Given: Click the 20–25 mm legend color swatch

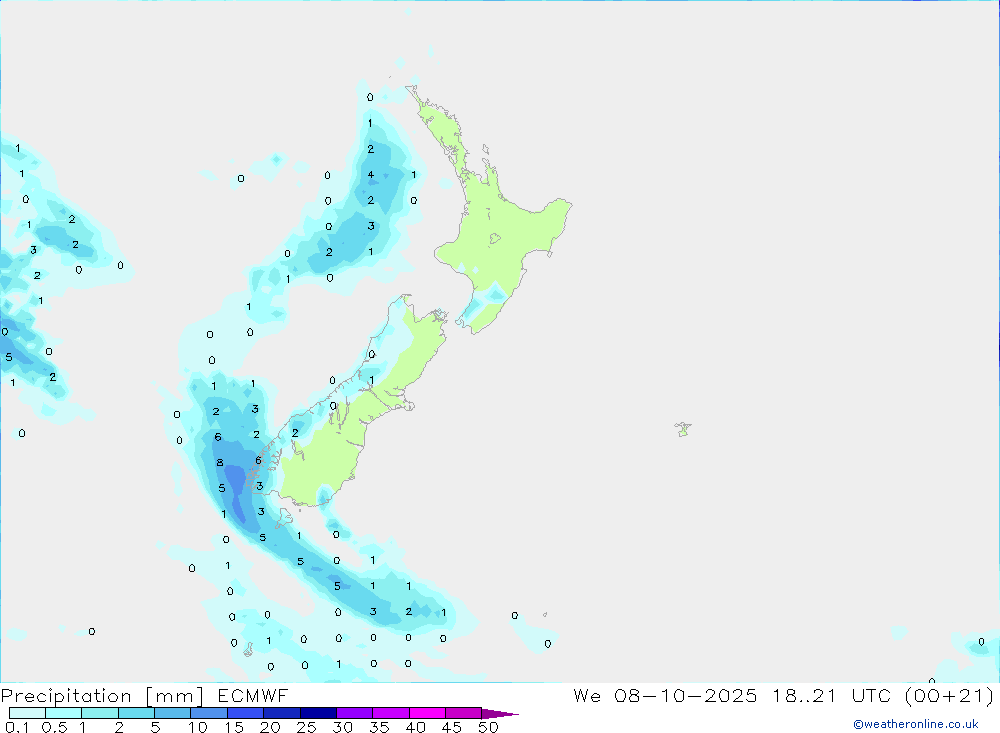Looking at the screenshot, I should point(281,713).
